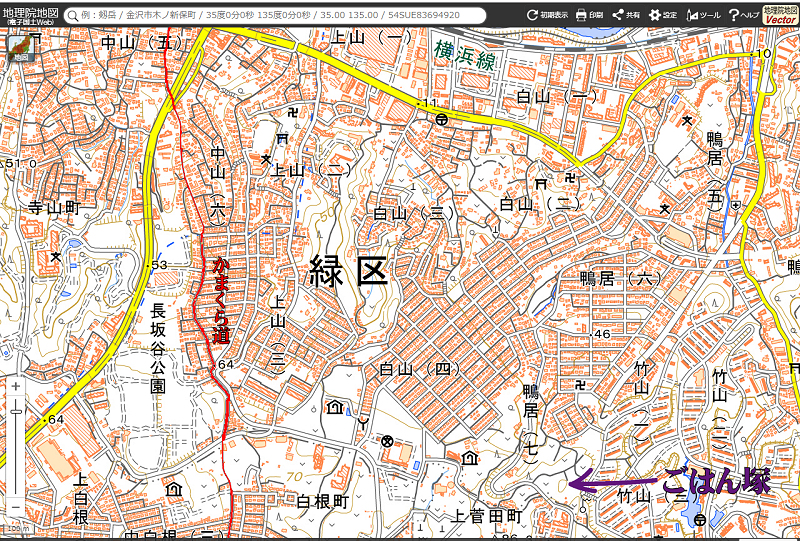The width and height of the screenshot is (800, 541).
Task: Click the 地理院地図 logo in header
Action: (30, 15)
